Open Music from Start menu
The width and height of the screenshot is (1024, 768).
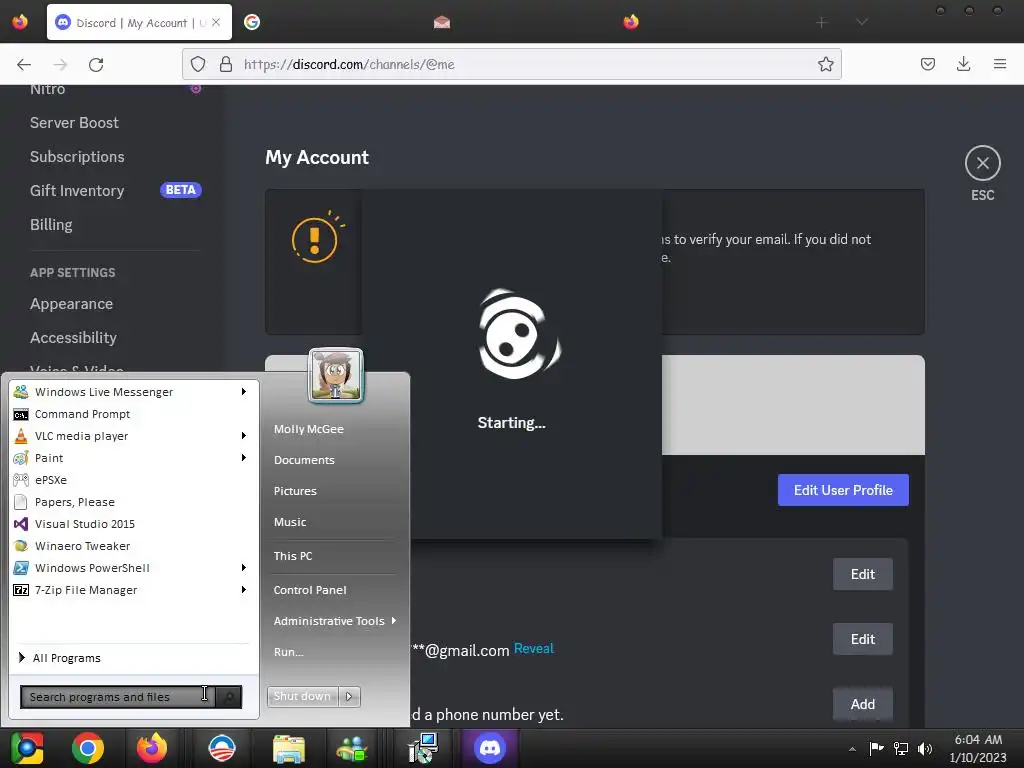click(x=289, y=522)
